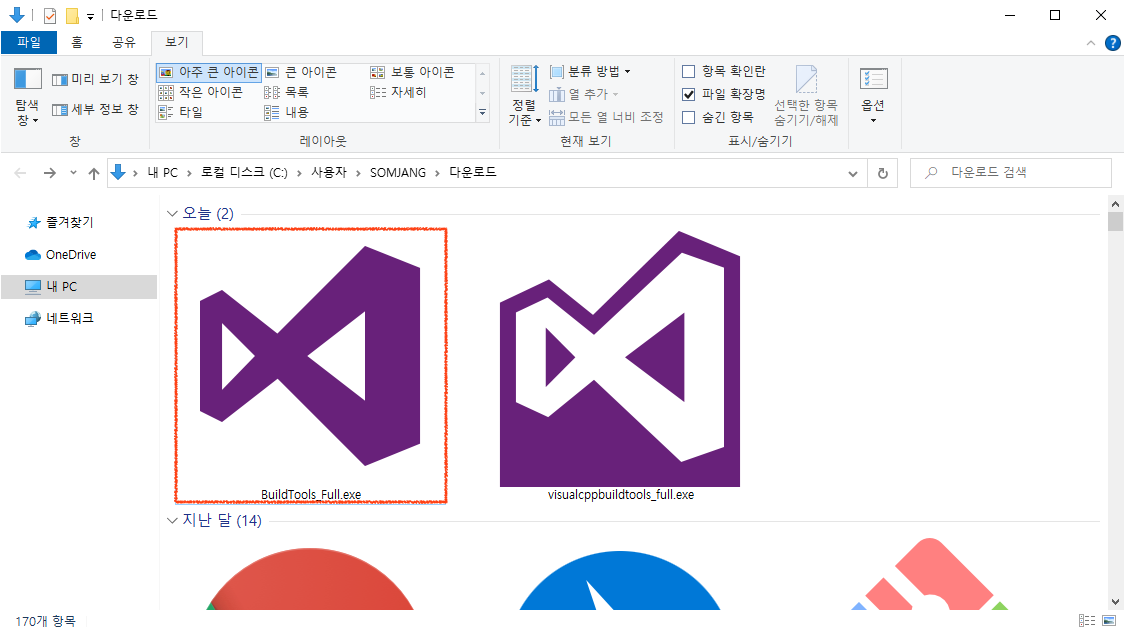The image size is (1125, 634).
Task: Click the back navigation arrow
Action: click(x=20, y=173)
